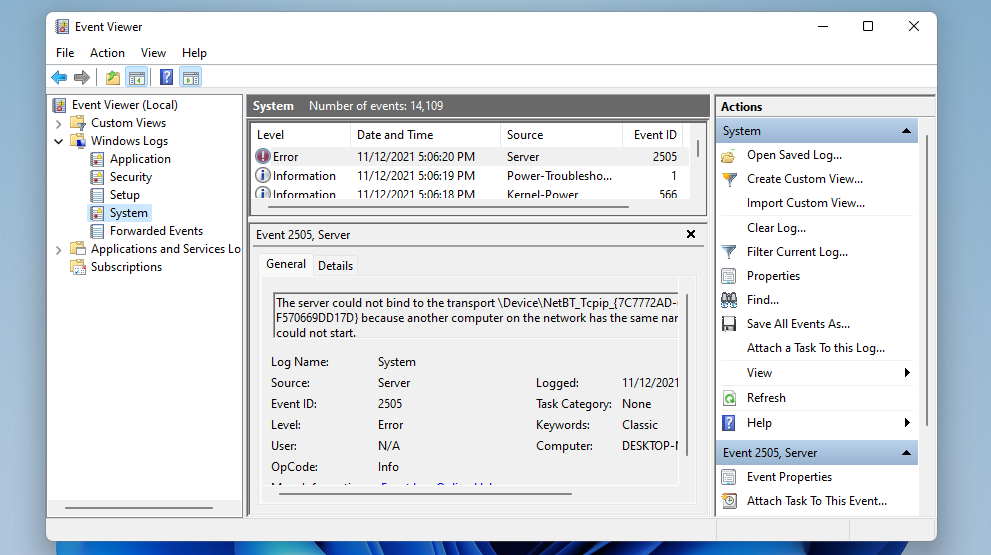Click the Setup log icon
Screen dimensions: 991x555
pyautogui.click(x=97, y=195)
